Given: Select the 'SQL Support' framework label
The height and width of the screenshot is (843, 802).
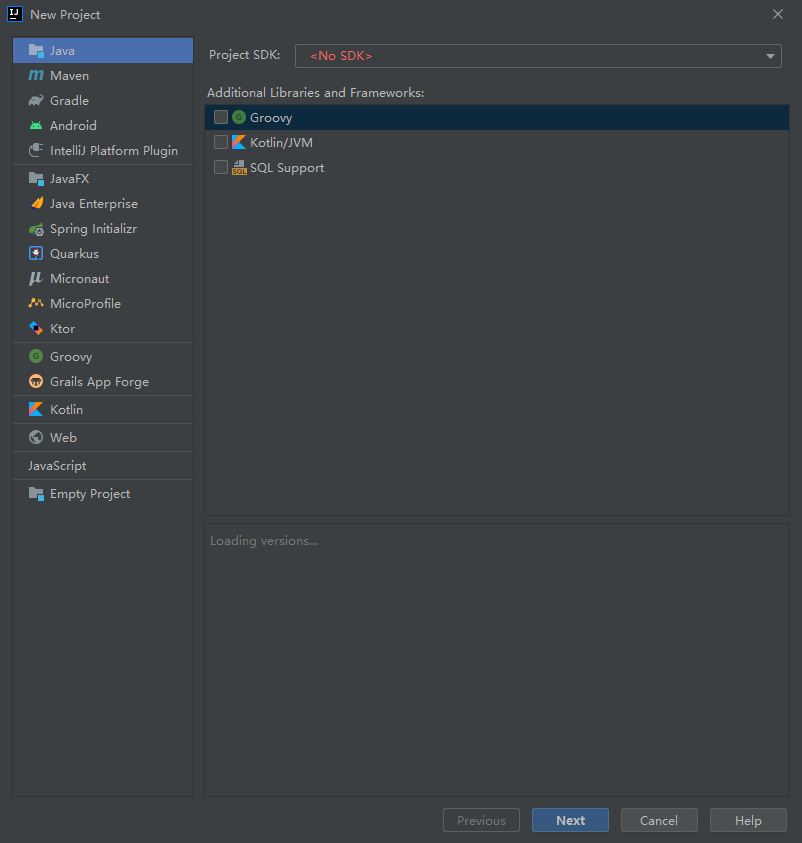Looking at the screenshot, I should 287,168.
